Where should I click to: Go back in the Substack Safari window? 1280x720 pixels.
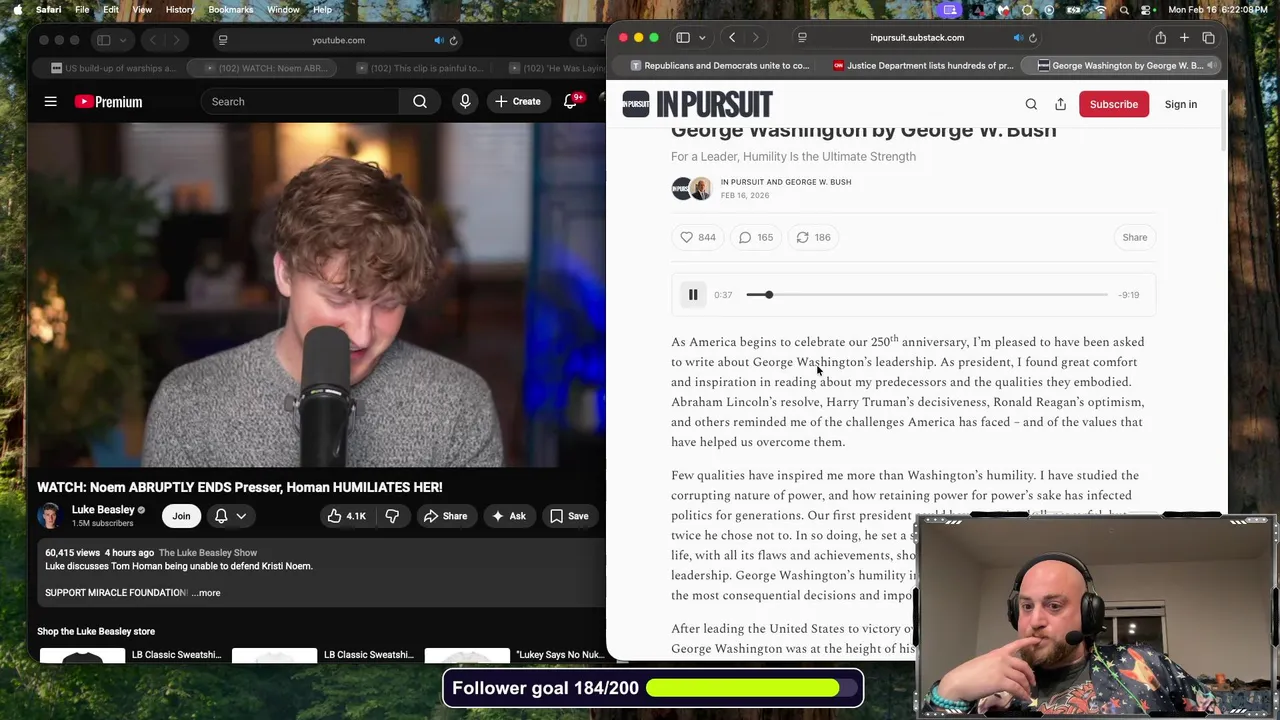pyautogui.click(x=732, y=38)
